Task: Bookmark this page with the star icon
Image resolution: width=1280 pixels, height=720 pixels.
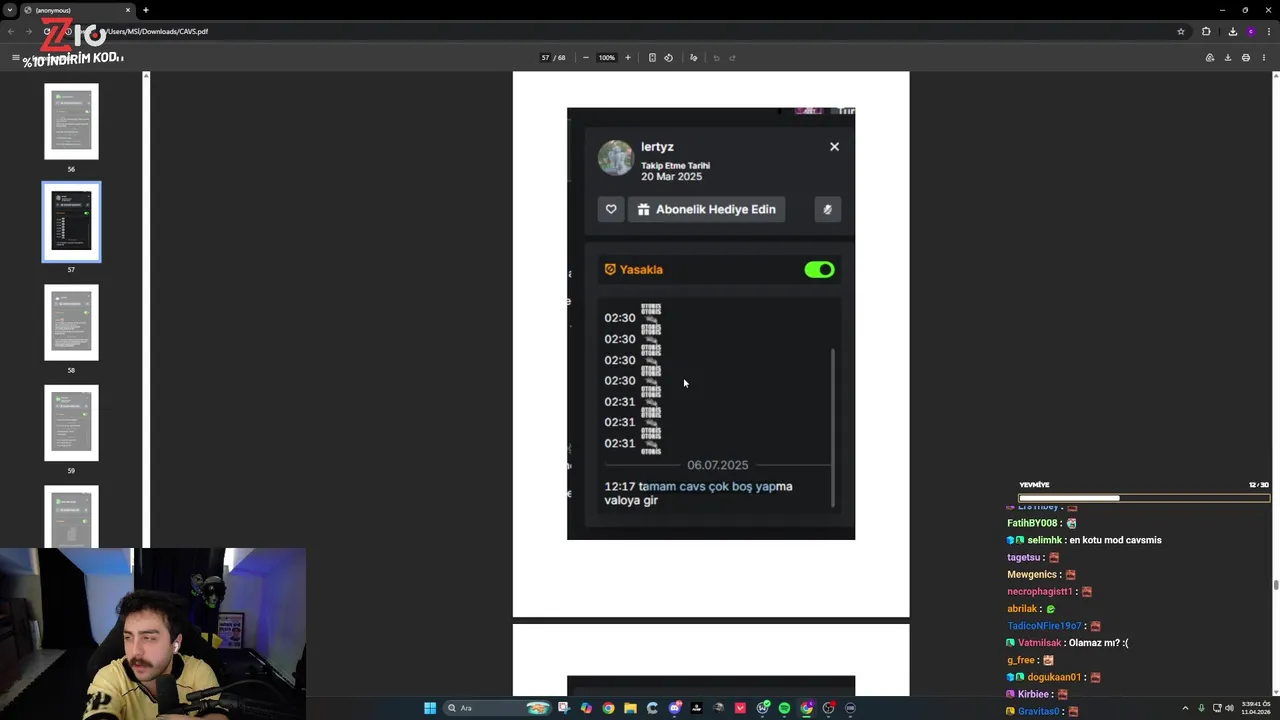Action: 1181,31
